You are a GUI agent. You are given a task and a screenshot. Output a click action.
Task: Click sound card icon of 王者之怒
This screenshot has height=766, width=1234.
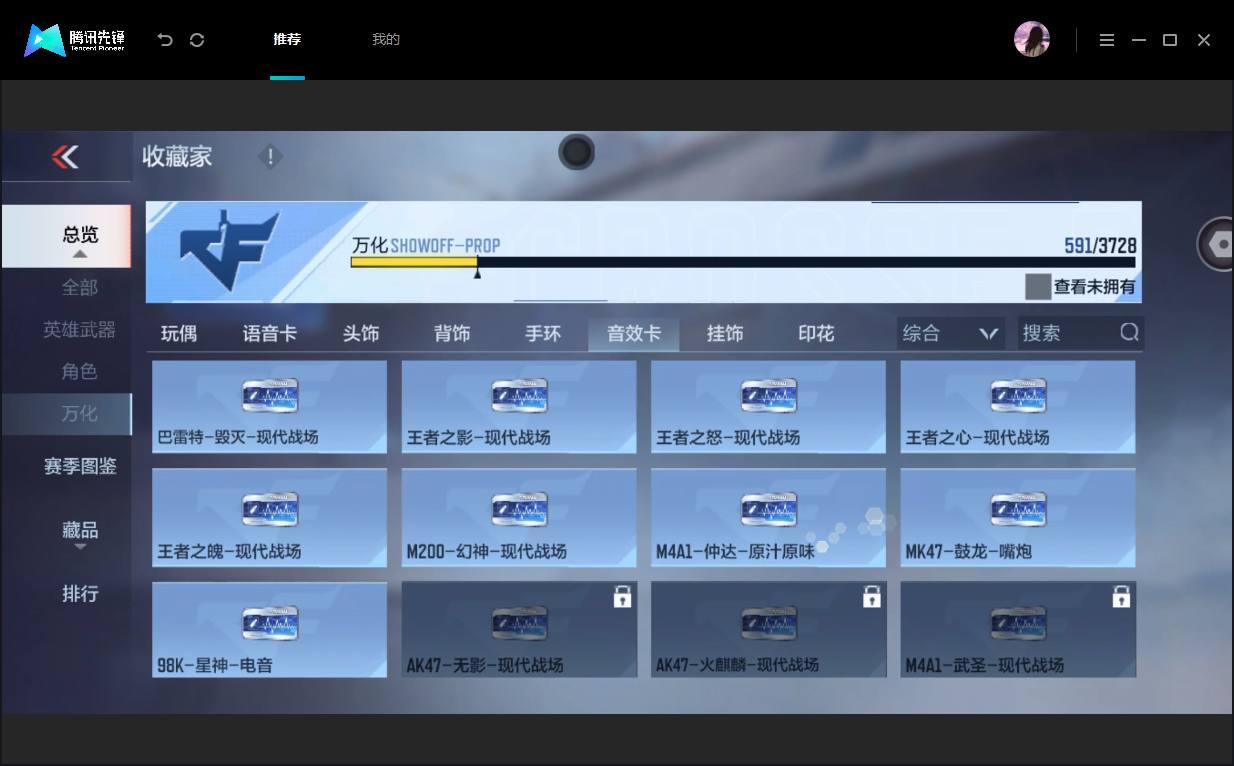[769, 396]
